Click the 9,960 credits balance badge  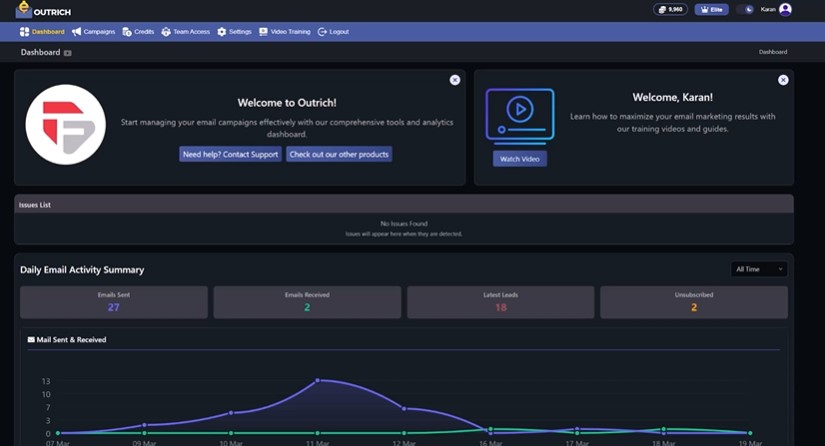[x=670, y=9]
